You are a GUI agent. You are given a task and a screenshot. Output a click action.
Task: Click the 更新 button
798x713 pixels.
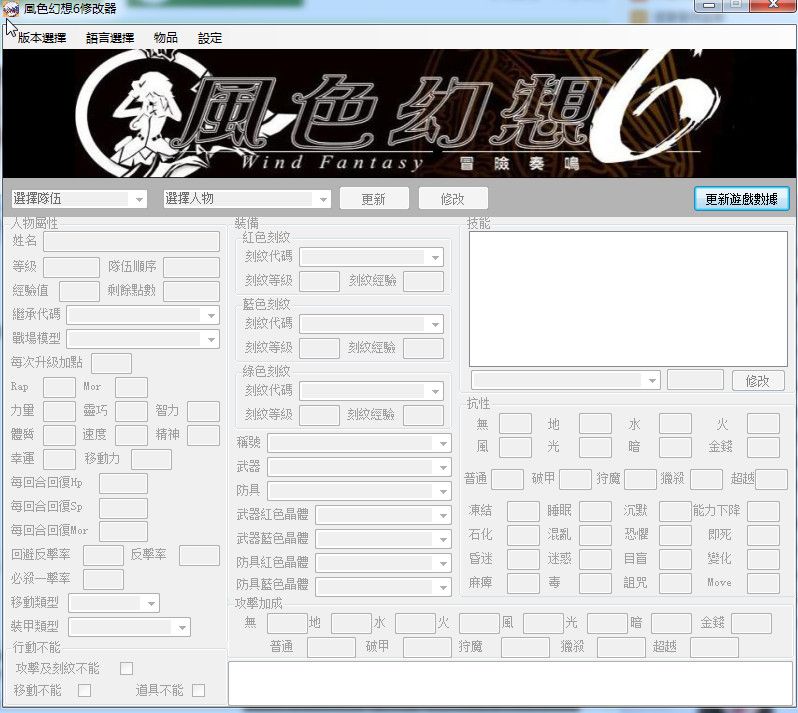tap(374, 198)
